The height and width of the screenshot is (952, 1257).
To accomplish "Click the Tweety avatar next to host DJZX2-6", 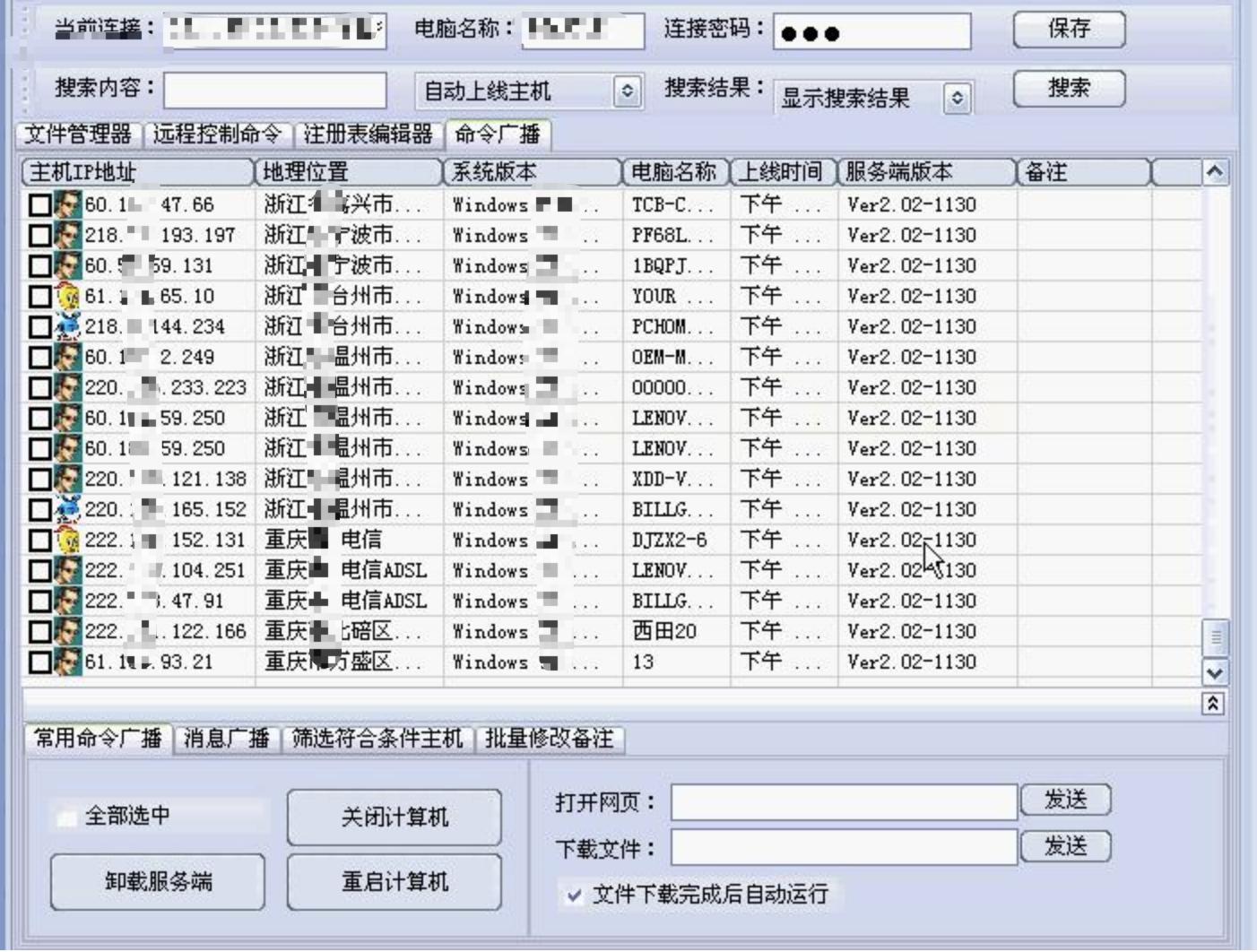I will 67,540.
